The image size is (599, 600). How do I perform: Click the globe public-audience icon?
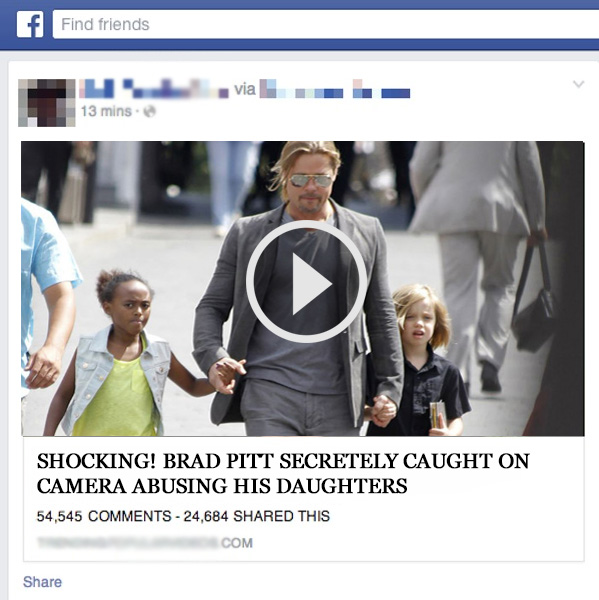click(x=150, y=111)
